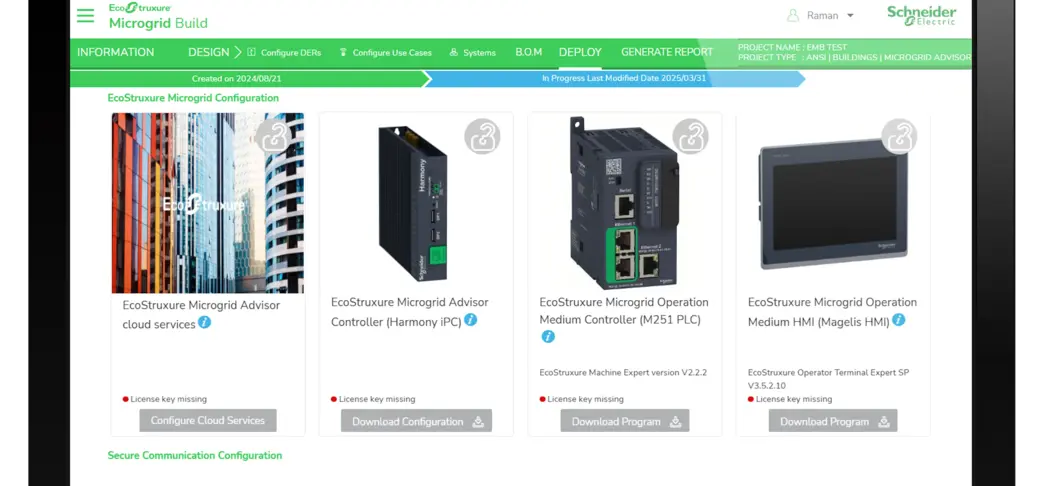The image size is (1038, 486).
Task: Show info for M251 PLC controller
Action: point(547,336)
